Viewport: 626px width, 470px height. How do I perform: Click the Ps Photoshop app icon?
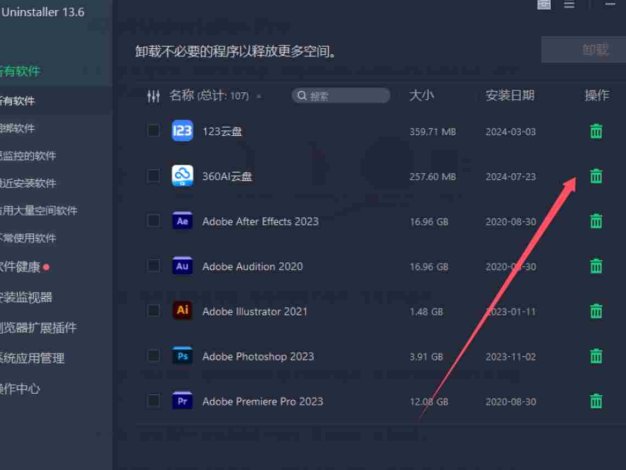pos(182,356)
